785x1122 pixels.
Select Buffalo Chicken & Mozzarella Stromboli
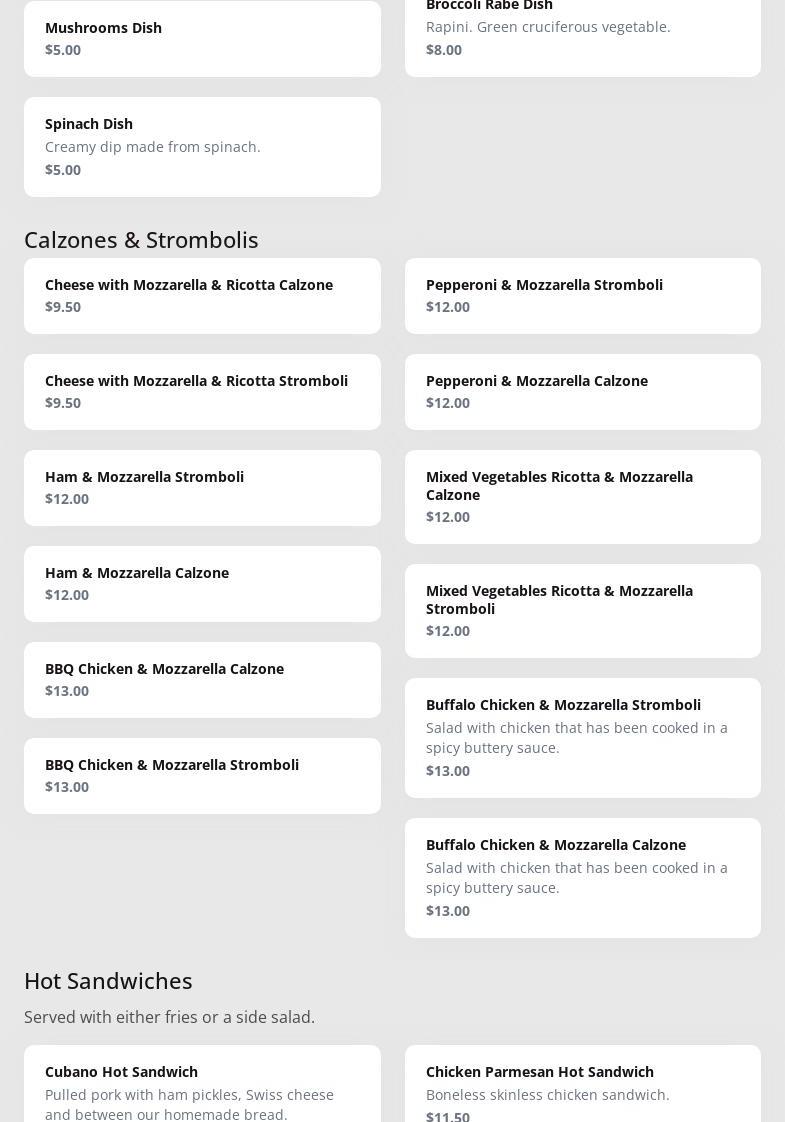(582, 737)
